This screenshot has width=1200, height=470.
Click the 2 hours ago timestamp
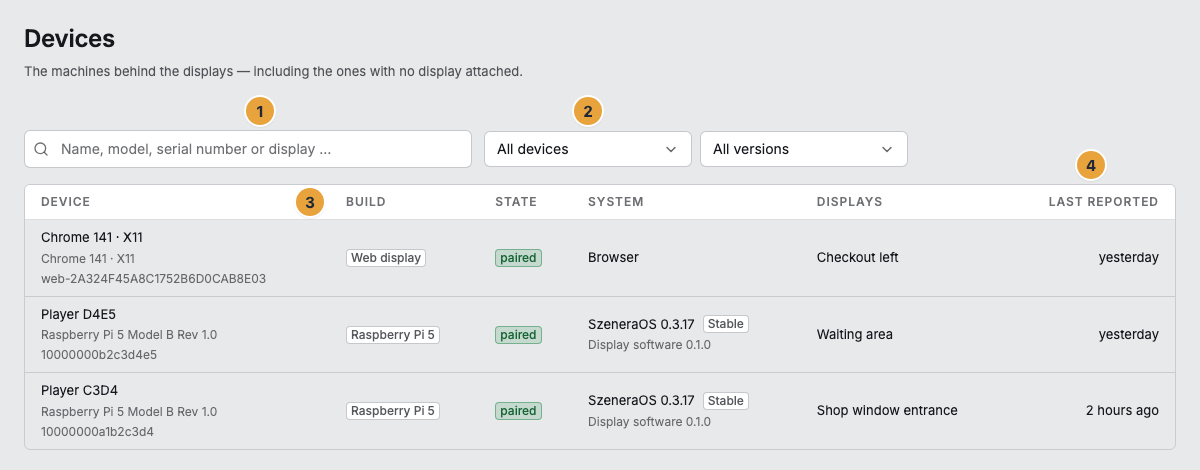pos(1122,410)
